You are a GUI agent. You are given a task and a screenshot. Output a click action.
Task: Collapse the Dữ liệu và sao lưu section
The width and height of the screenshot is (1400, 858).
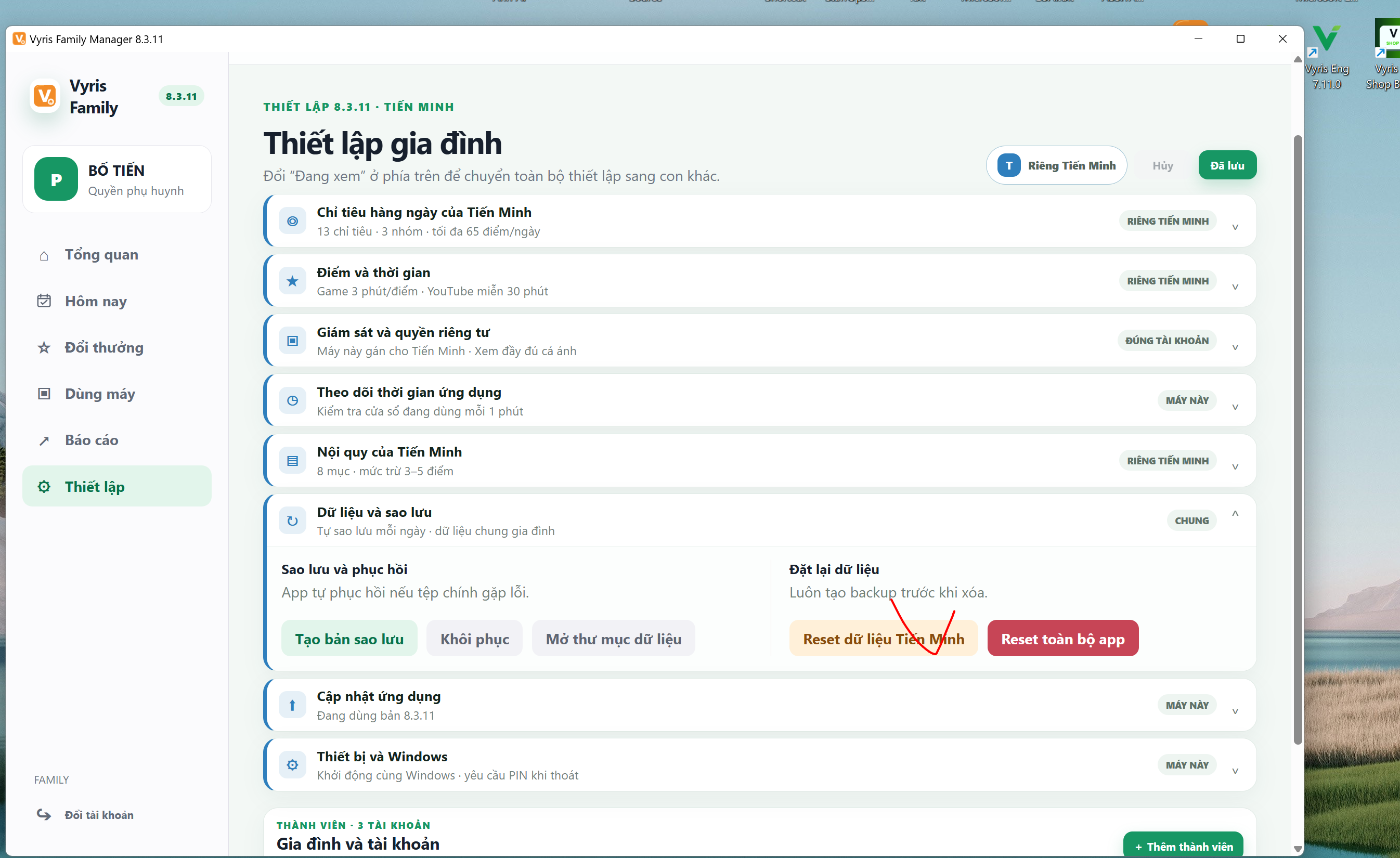click(1235, 514)
